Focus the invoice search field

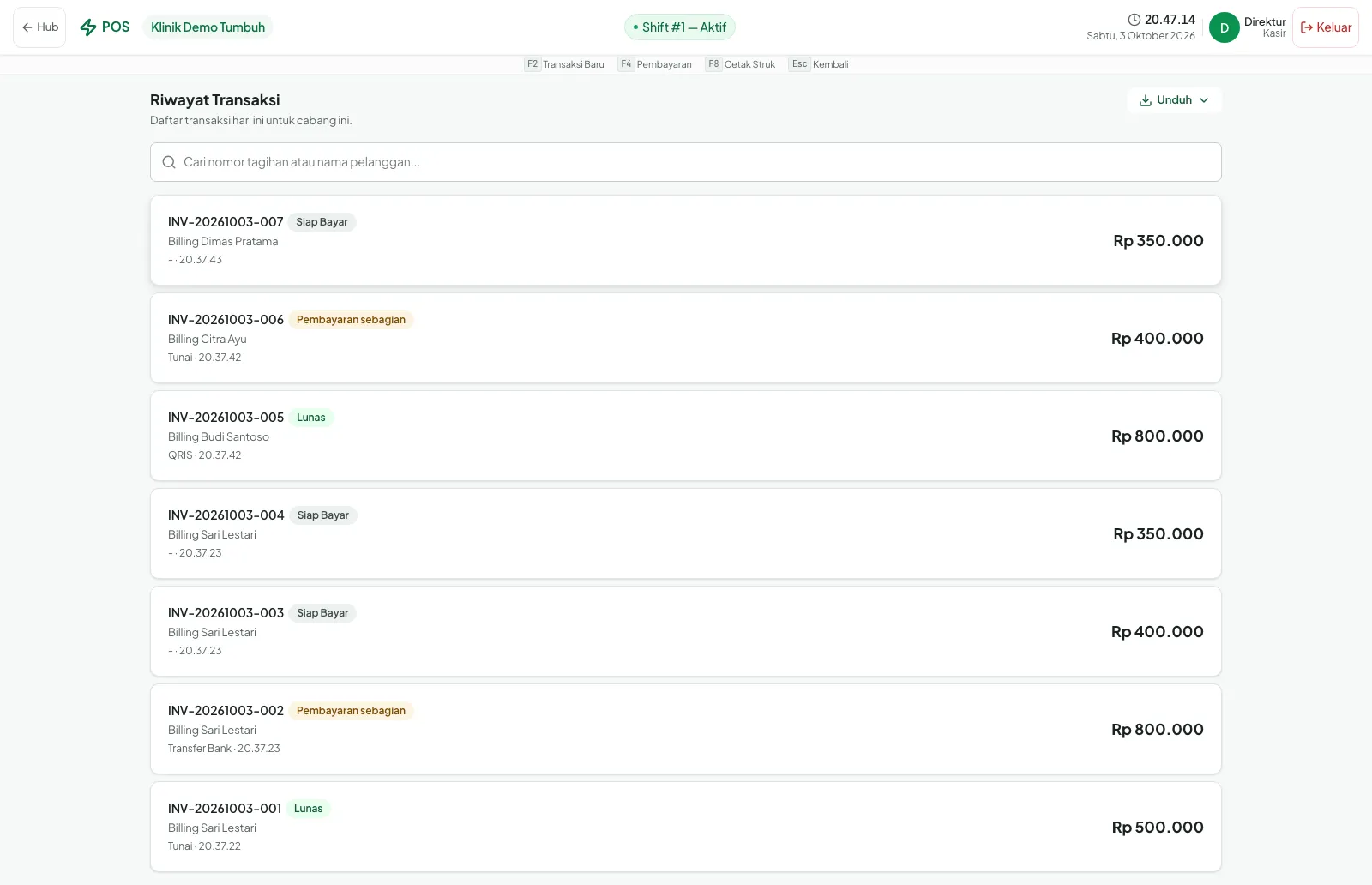tap(686, 162)
